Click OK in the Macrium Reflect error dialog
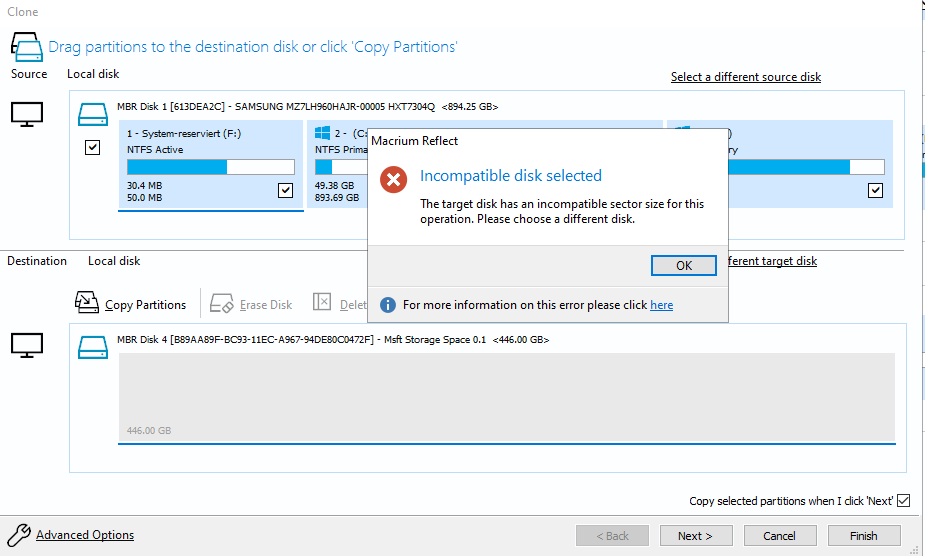The image size is (925, 556). [x=684, y=266]
